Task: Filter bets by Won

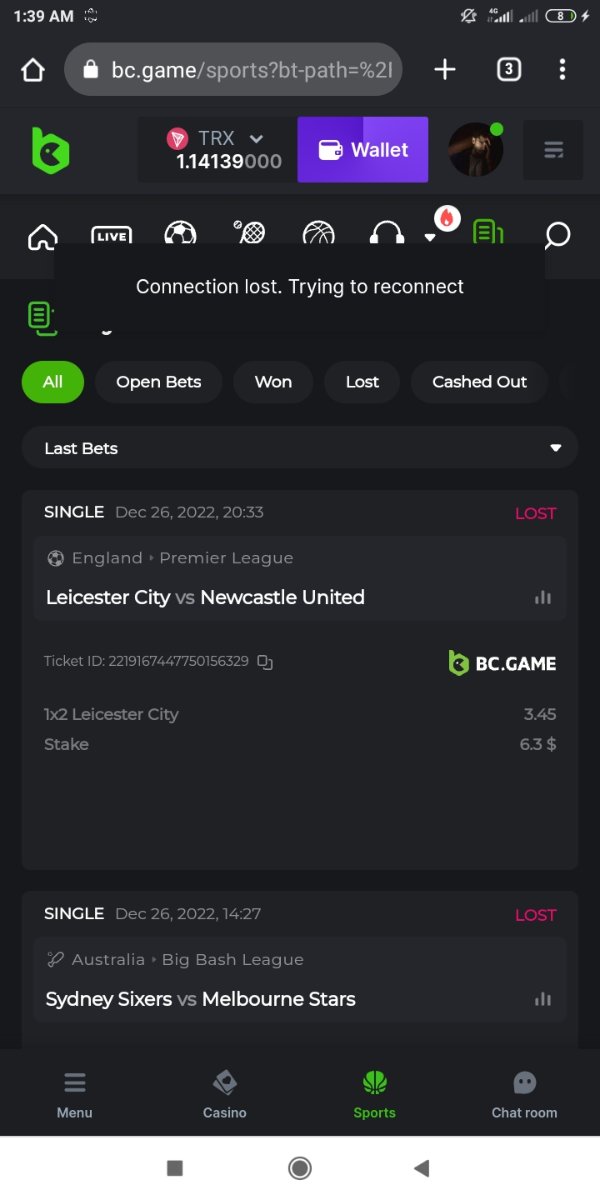Action: (273, 382)
